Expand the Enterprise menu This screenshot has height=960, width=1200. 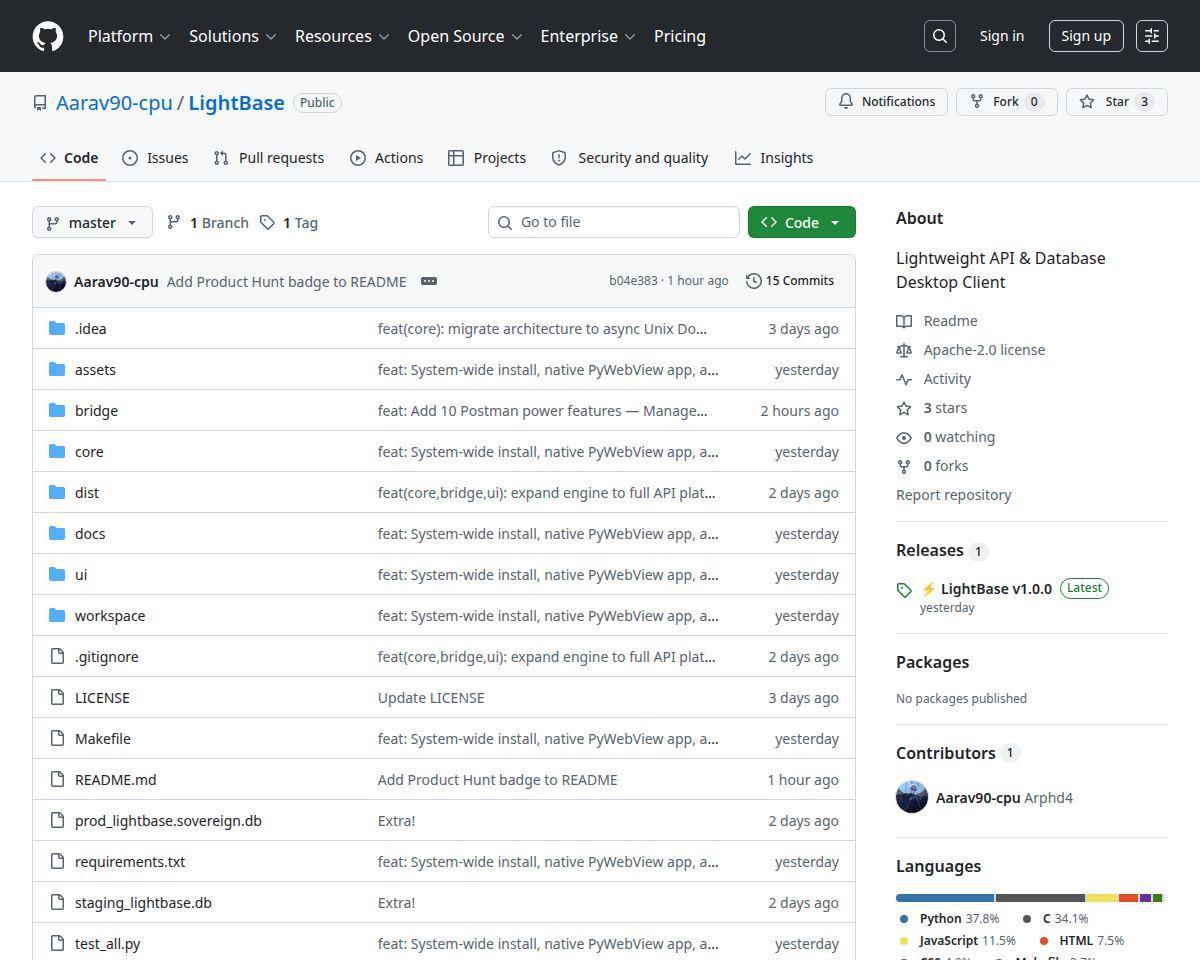588,36
